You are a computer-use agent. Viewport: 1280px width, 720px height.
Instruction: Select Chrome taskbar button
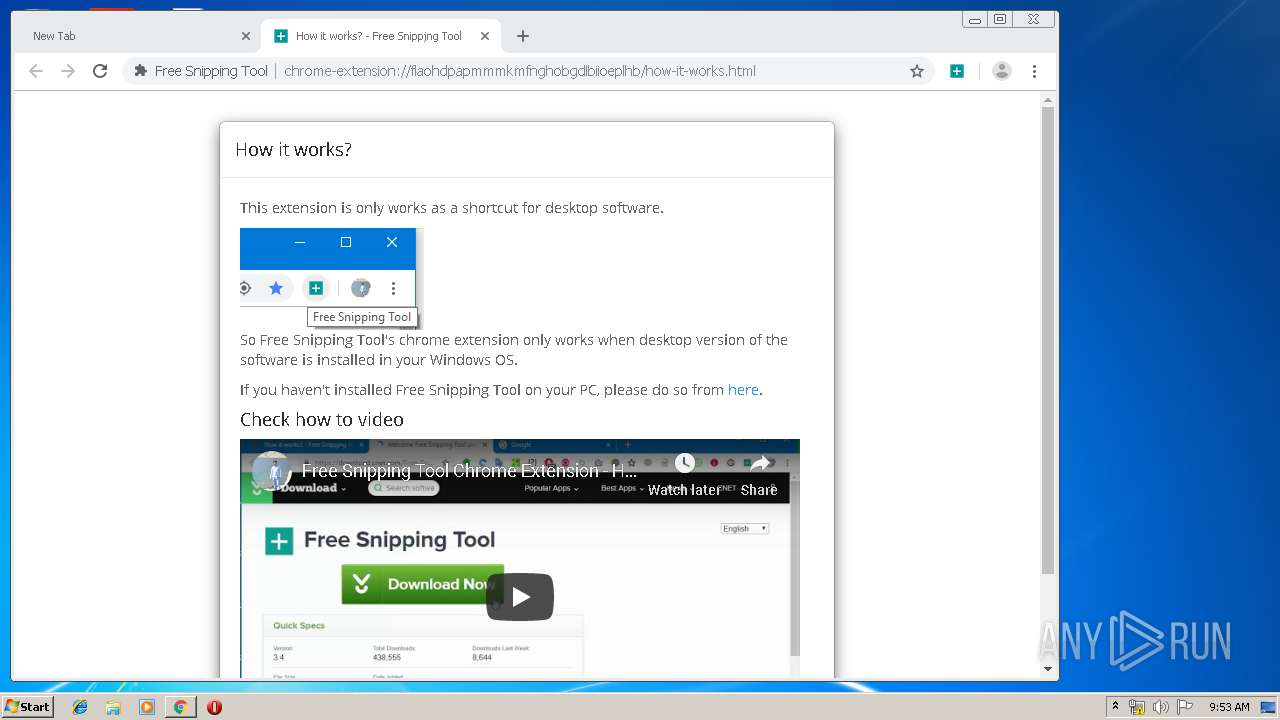(180, 707)
